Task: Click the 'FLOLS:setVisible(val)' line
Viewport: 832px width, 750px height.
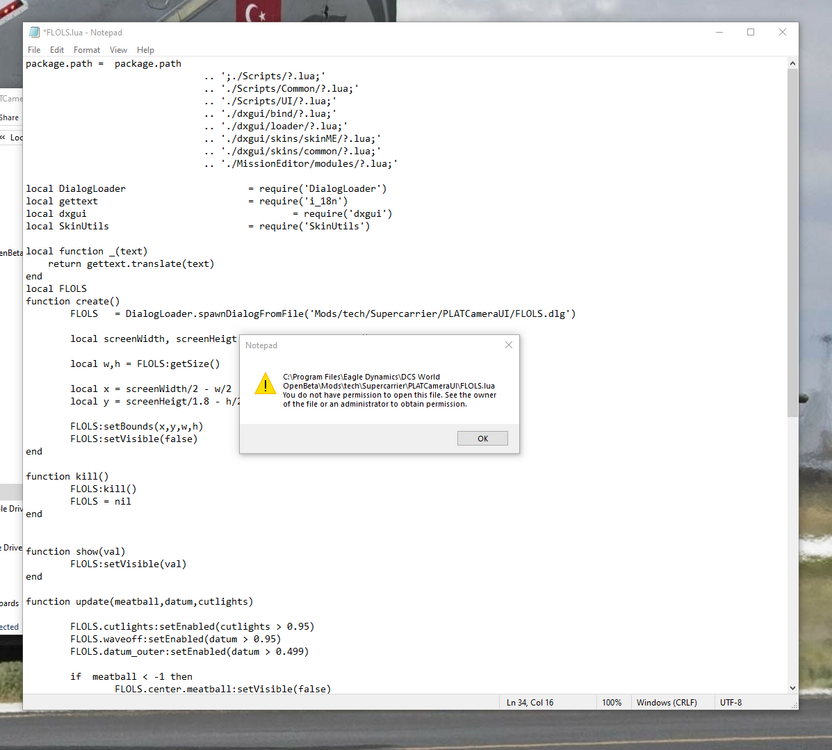Action: click(x=128, y=564)
